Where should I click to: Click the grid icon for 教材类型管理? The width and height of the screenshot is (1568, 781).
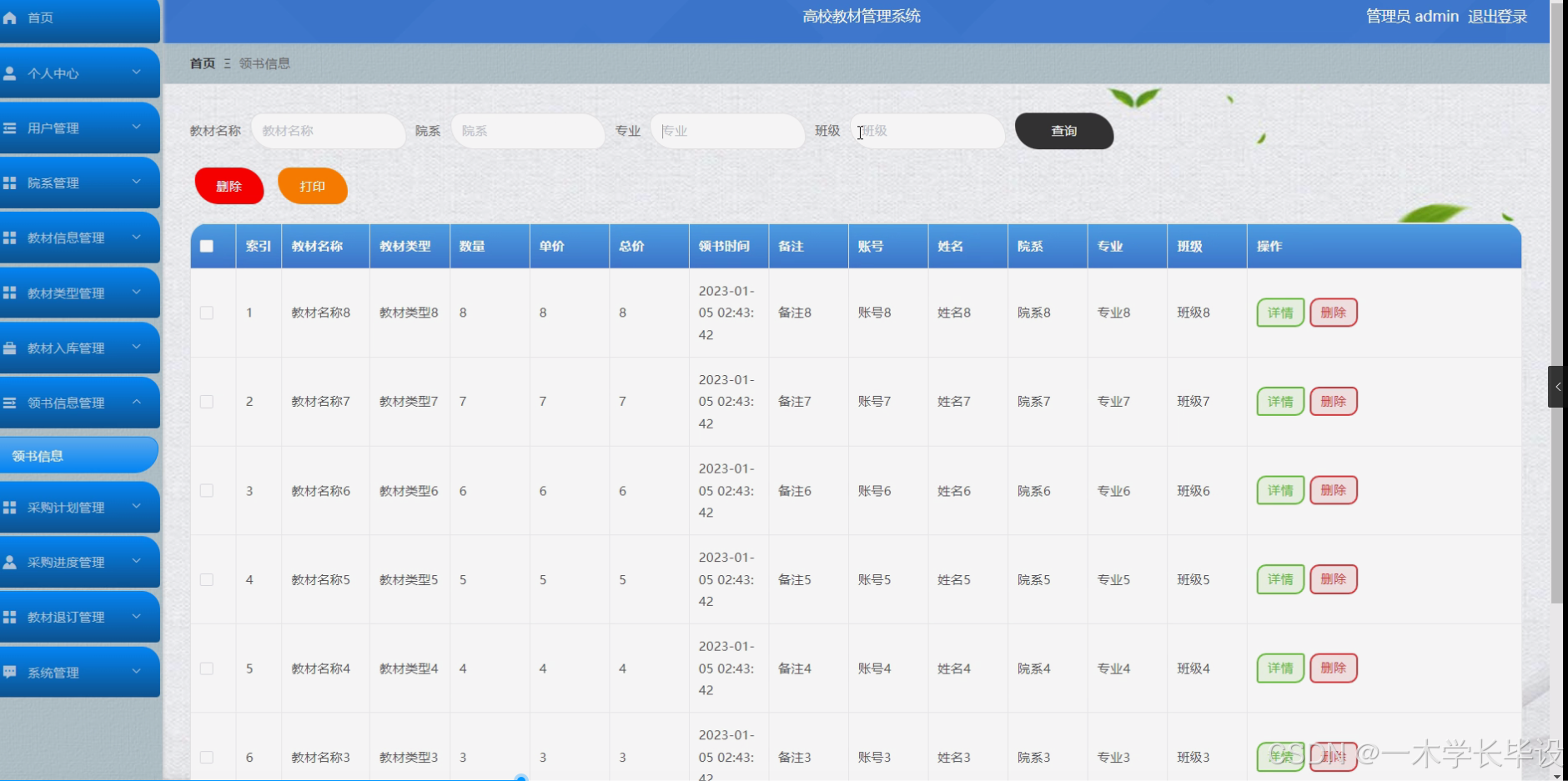[x=10, y=293]
